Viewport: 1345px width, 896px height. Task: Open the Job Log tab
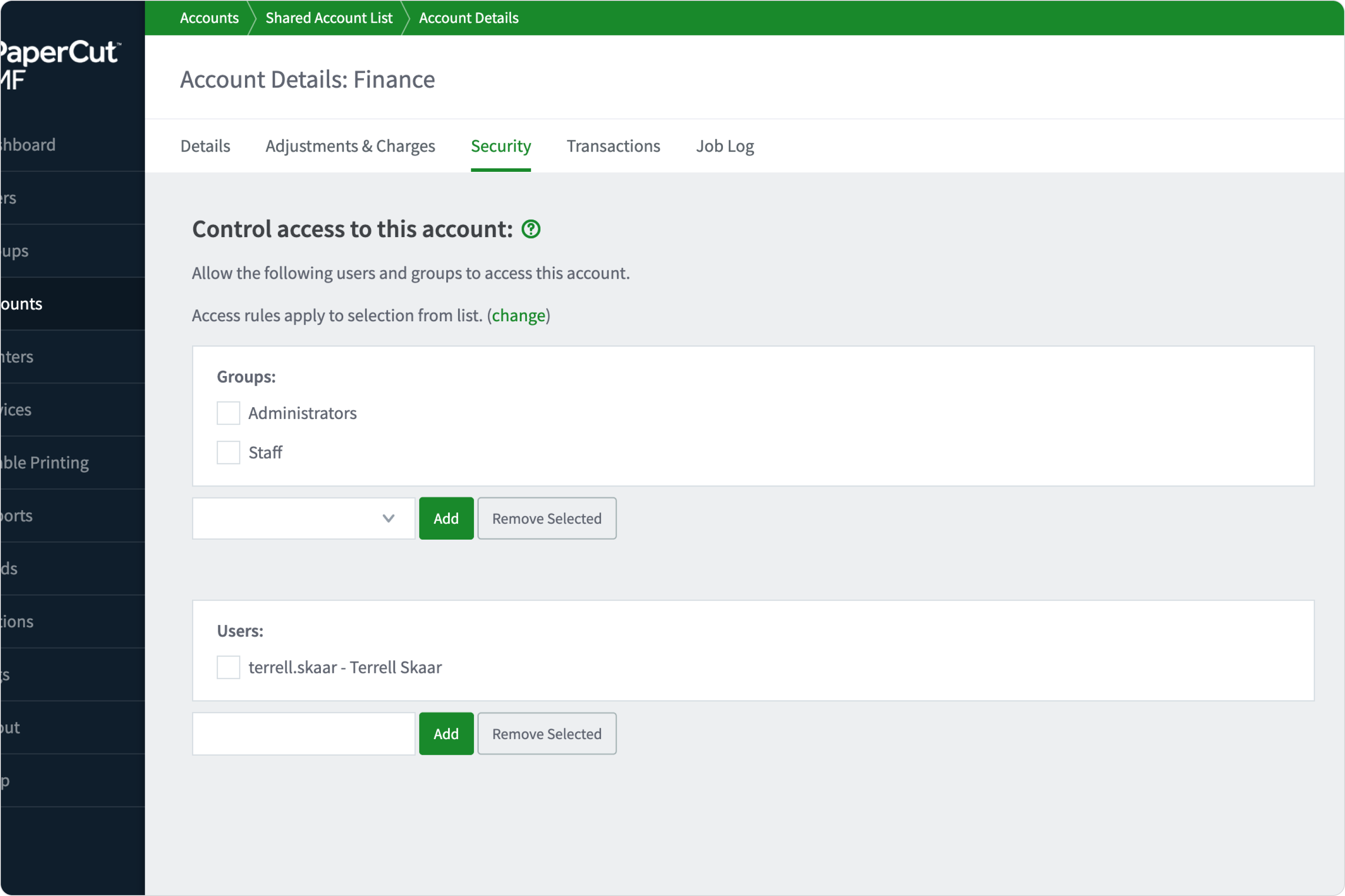coord(725,146)
